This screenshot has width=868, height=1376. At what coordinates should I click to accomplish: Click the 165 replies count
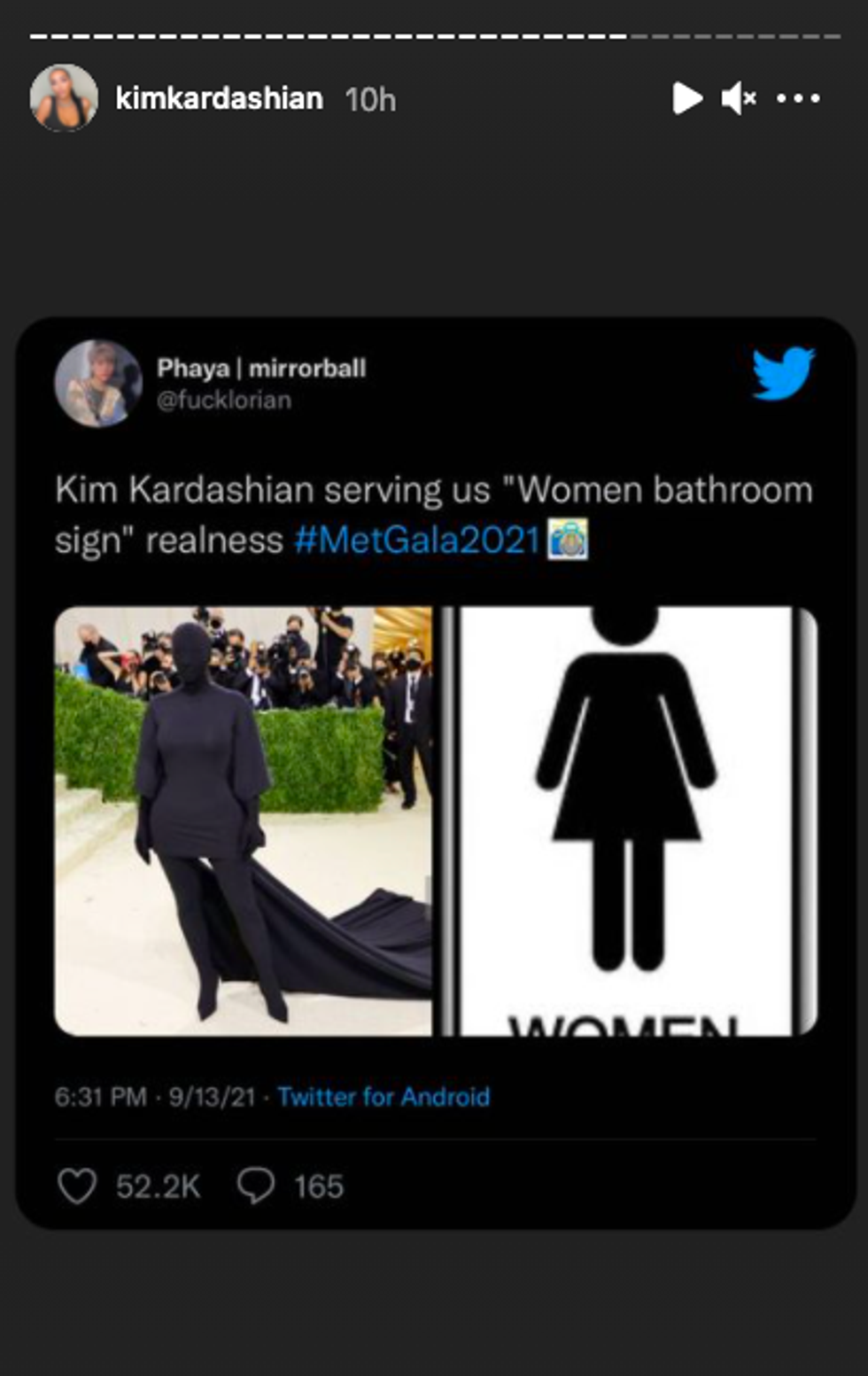click(x=319, y=1186)
